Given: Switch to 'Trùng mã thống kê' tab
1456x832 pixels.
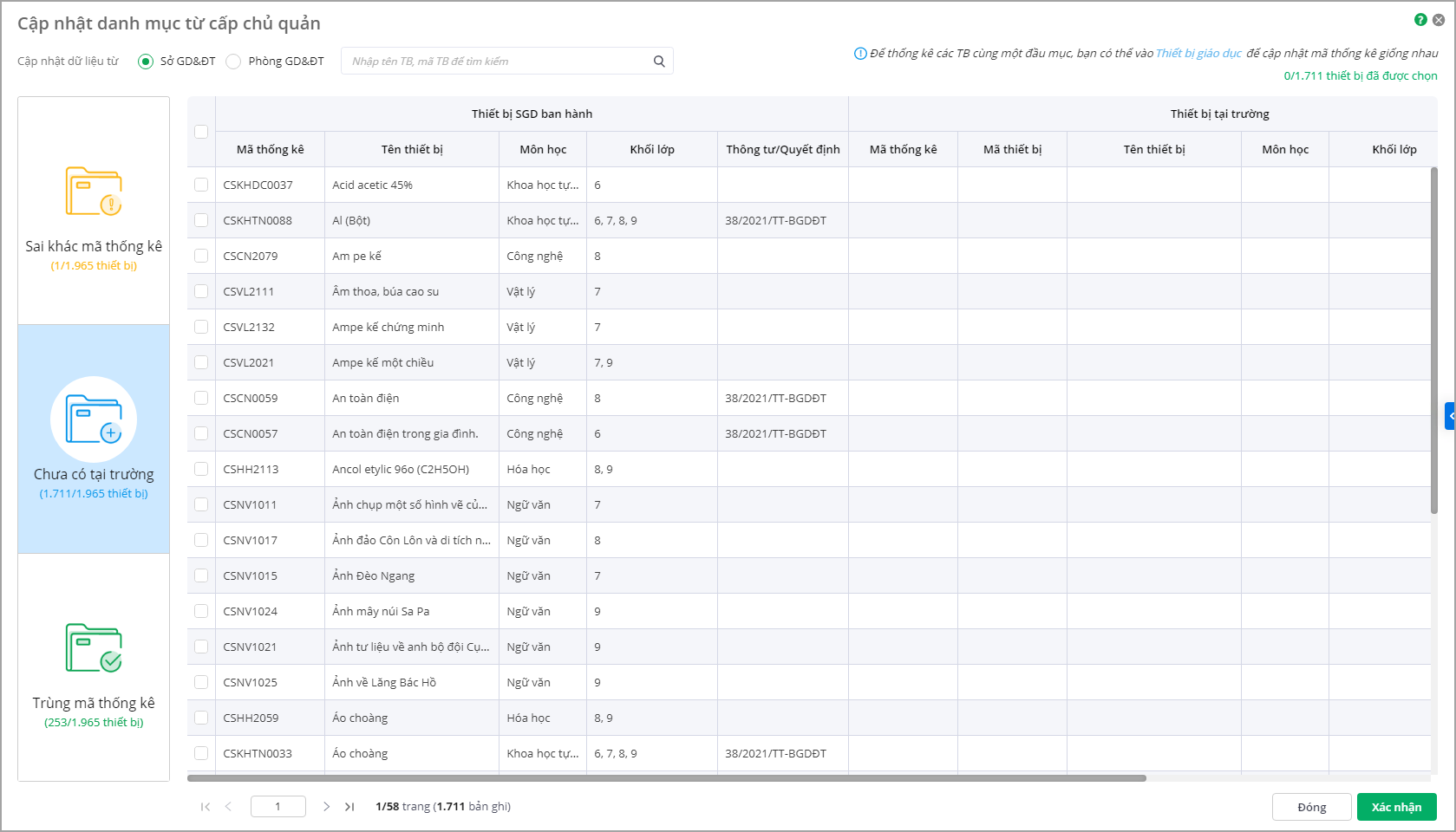Looking at the screenshot, I should pos(94,703).
